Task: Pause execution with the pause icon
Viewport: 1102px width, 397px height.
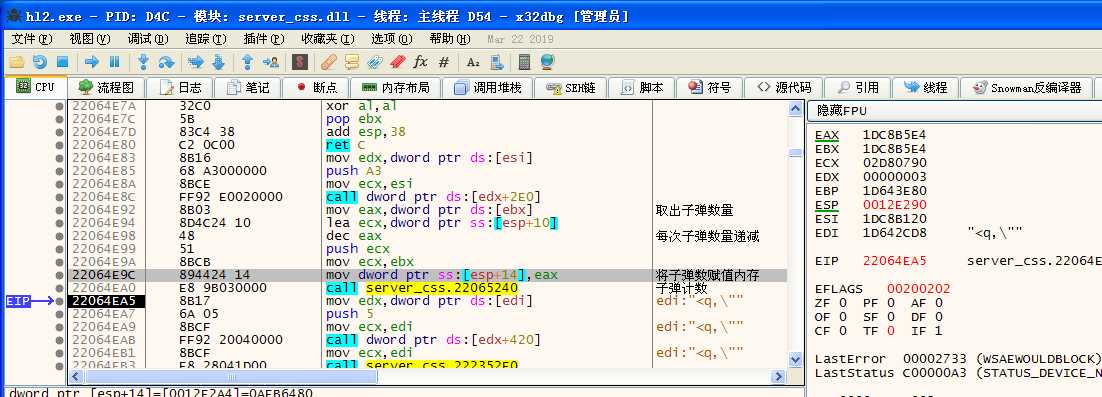Action: (115, 62)
